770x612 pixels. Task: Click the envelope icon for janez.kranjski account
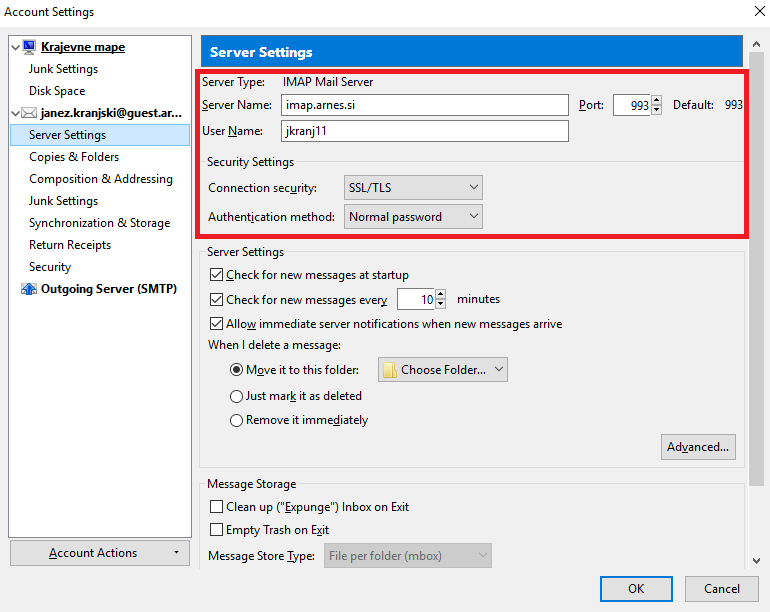[29, 113]
